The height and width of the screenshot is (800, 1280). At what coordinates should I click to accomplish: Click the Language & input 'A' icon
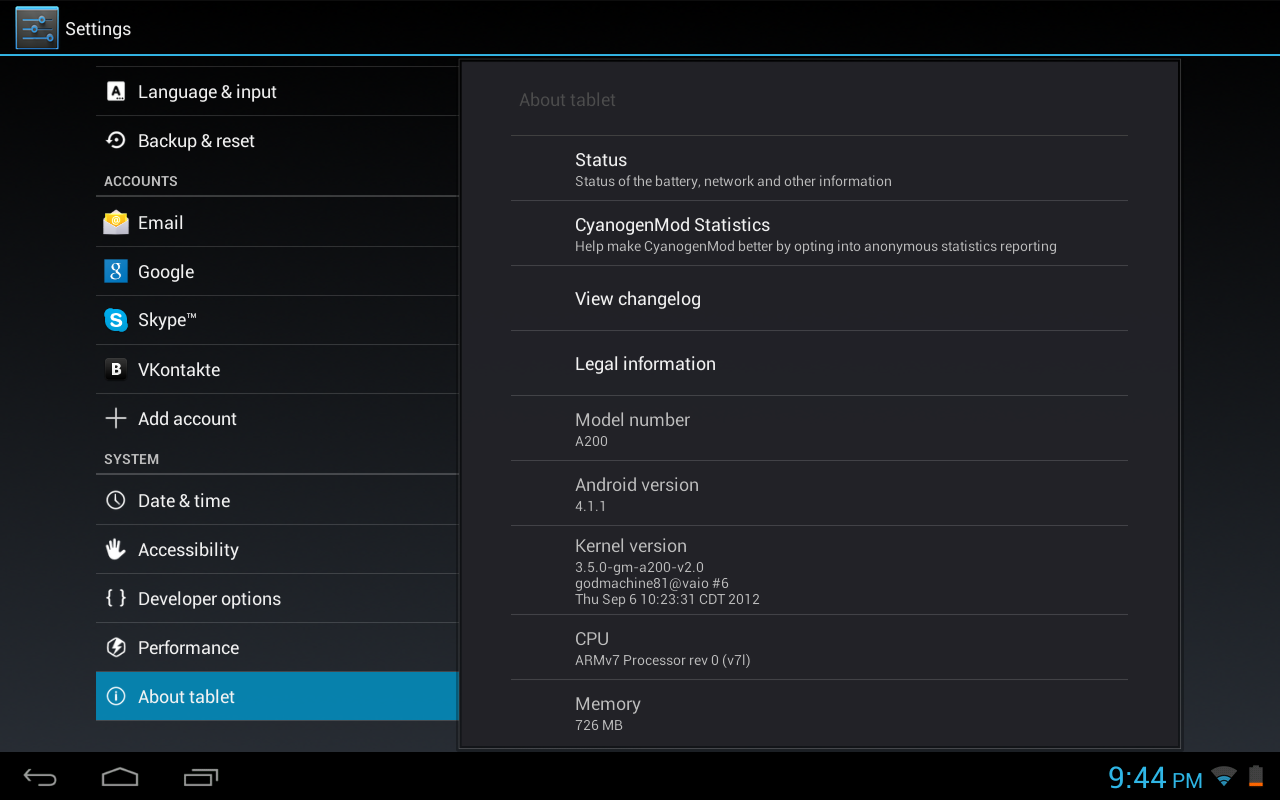[x=116, y=92]
